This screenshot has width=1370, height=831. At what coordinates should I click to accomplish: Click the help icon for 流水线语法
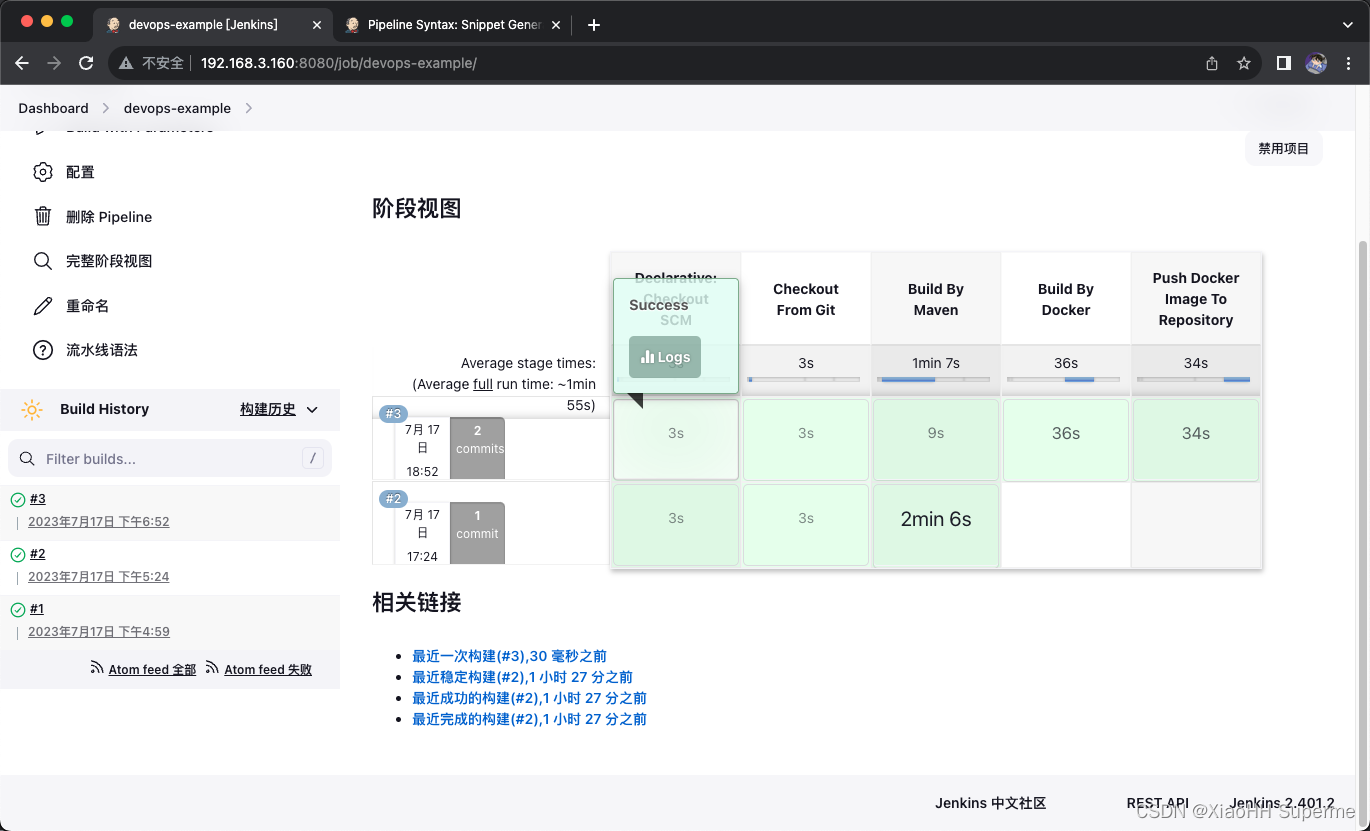42,350
